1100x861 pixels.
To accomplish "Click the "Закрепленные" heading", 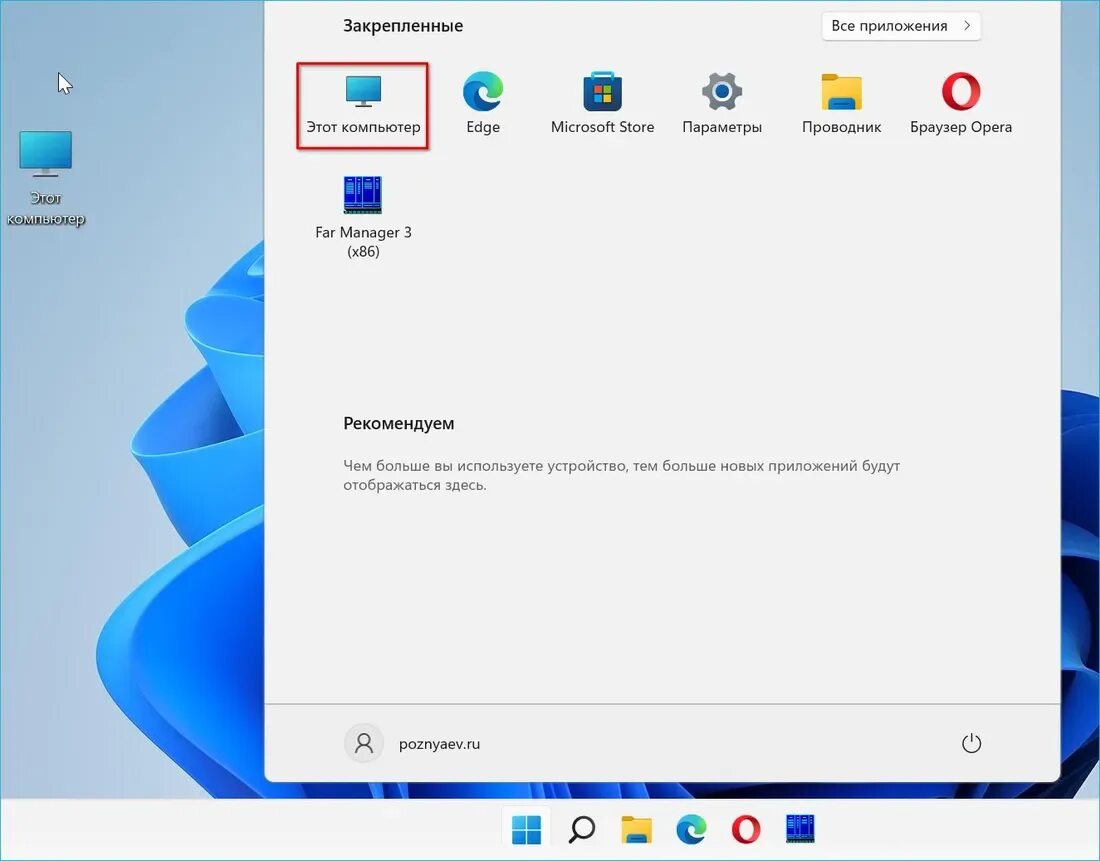I will [403, 26].
